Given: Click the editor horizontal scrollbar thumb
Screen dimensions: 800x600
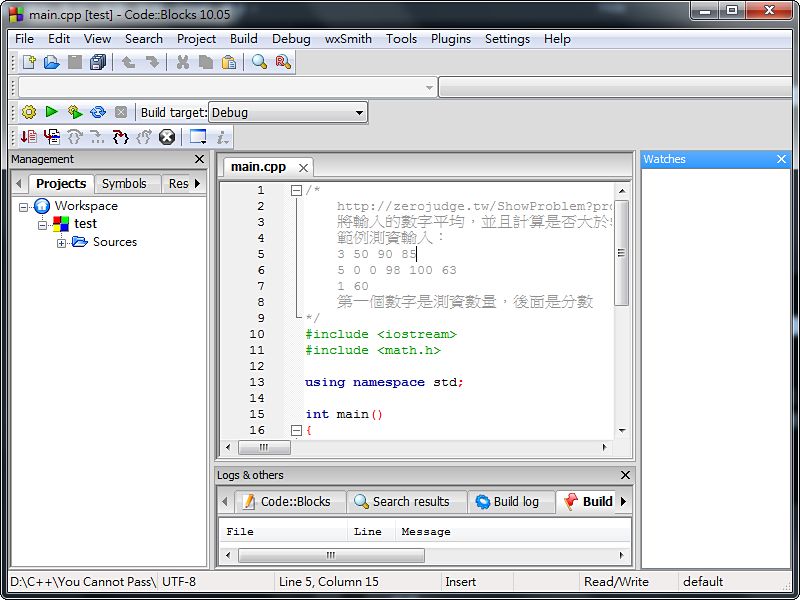Looking at the screenshot, I should [264, 447].
